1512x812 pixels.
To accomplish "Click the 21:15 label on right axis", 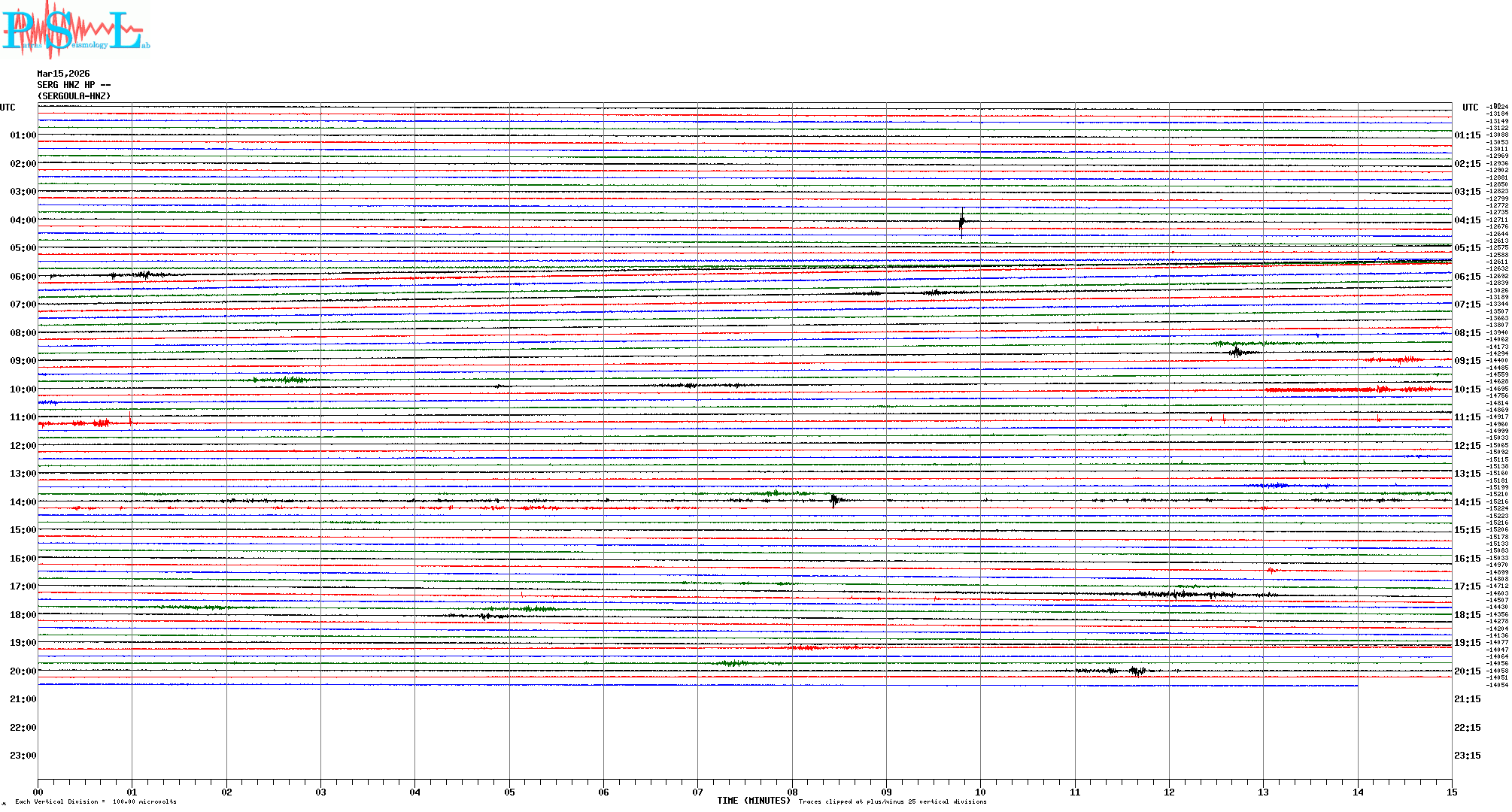I will (x=1467, y=699).
